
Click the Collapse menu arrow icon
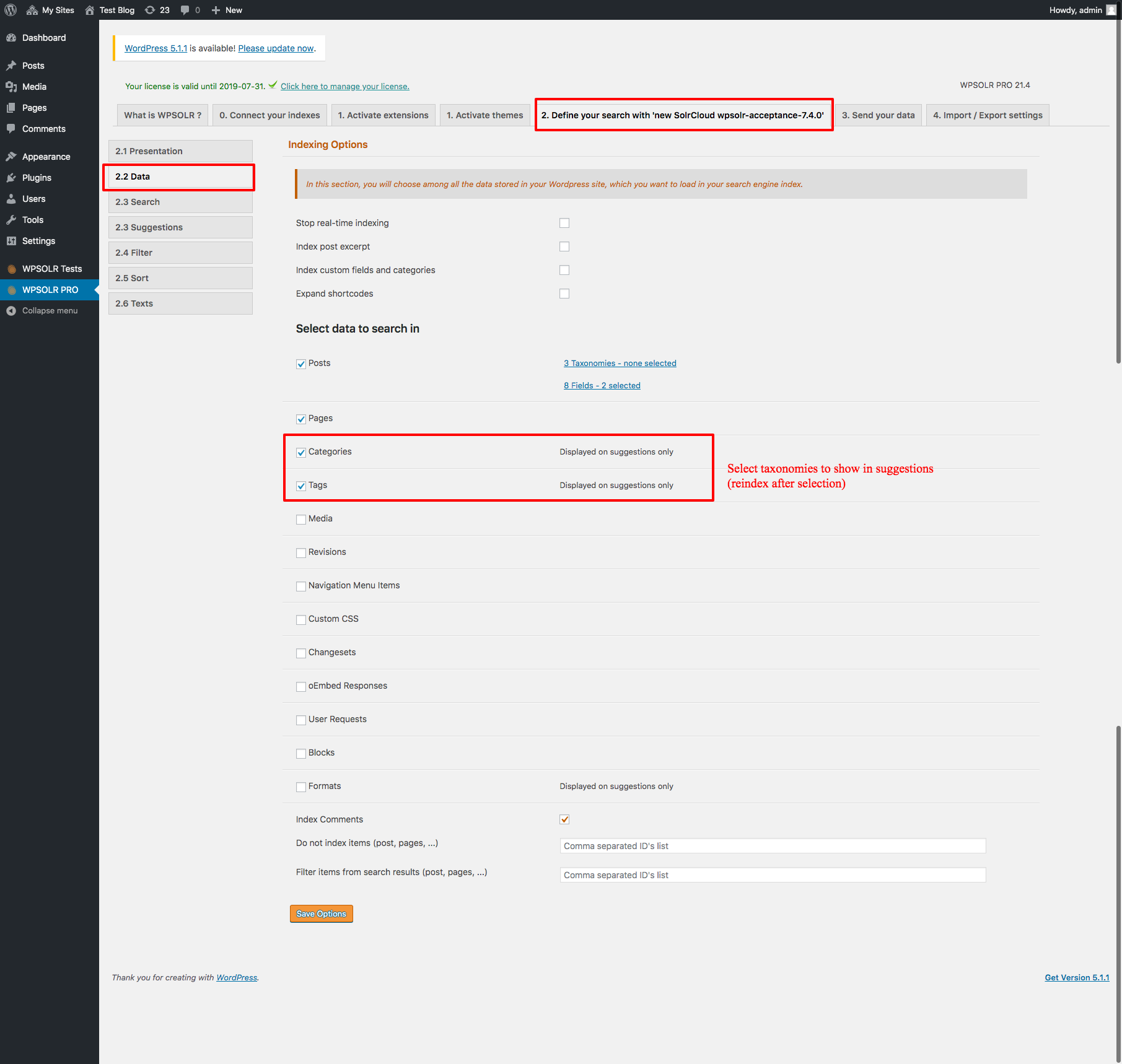(11, 311)
